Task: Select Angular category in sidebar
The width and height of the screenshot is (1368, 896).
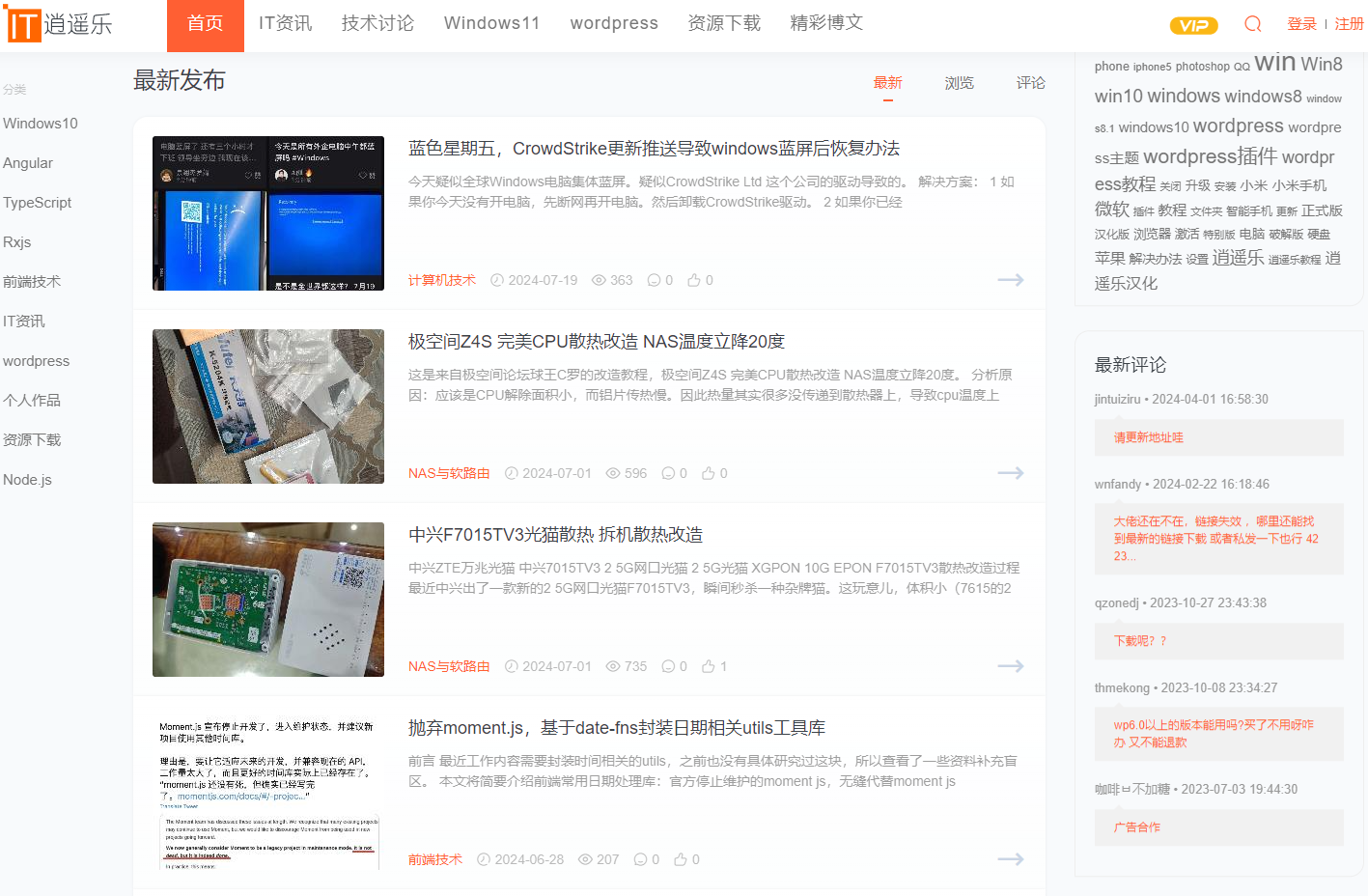Action: pyautogui.click(x=28, y=163)
